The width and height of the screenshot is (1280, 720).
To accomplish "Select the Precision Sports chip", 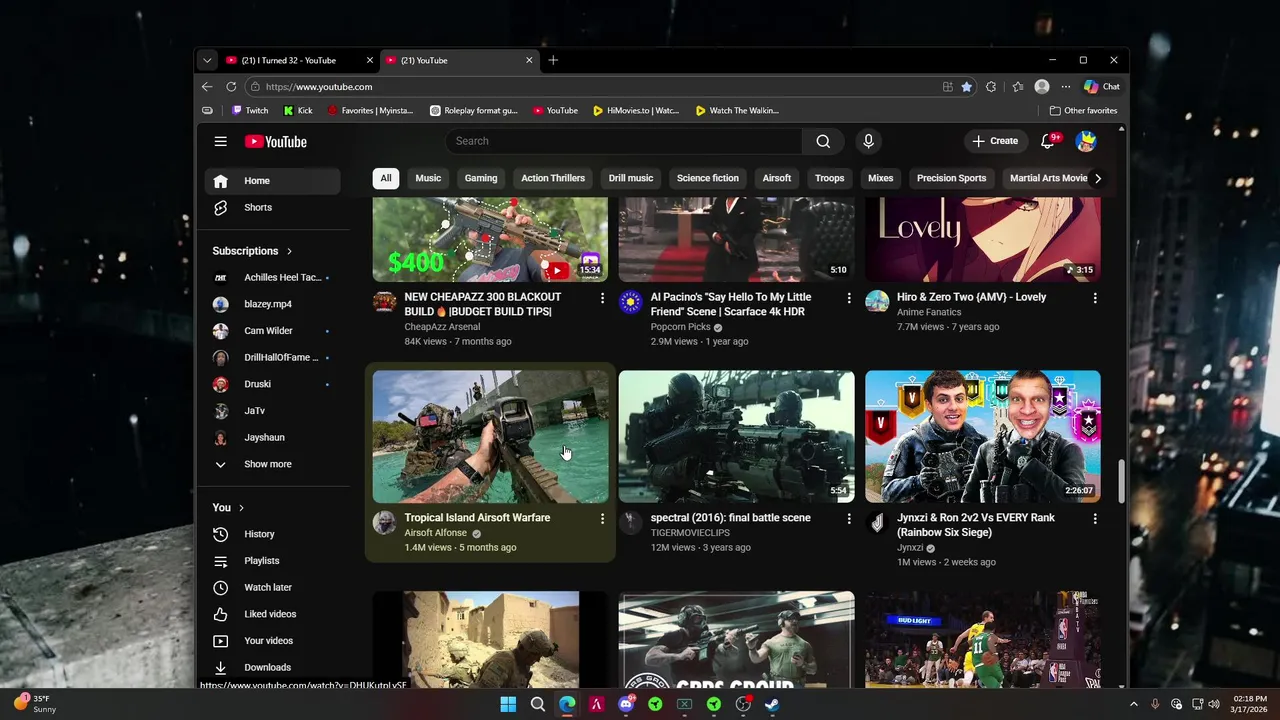I will [952, 178].
